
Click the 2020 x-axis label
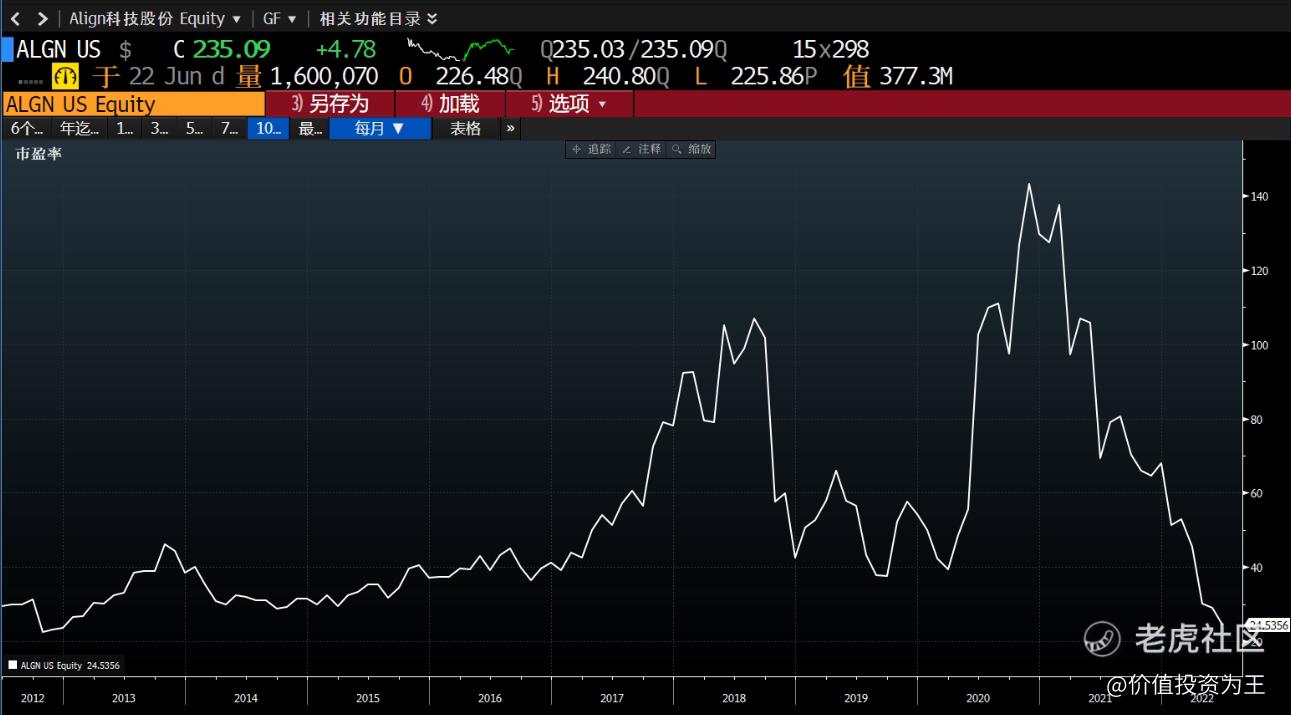click(x=978, y=698)
